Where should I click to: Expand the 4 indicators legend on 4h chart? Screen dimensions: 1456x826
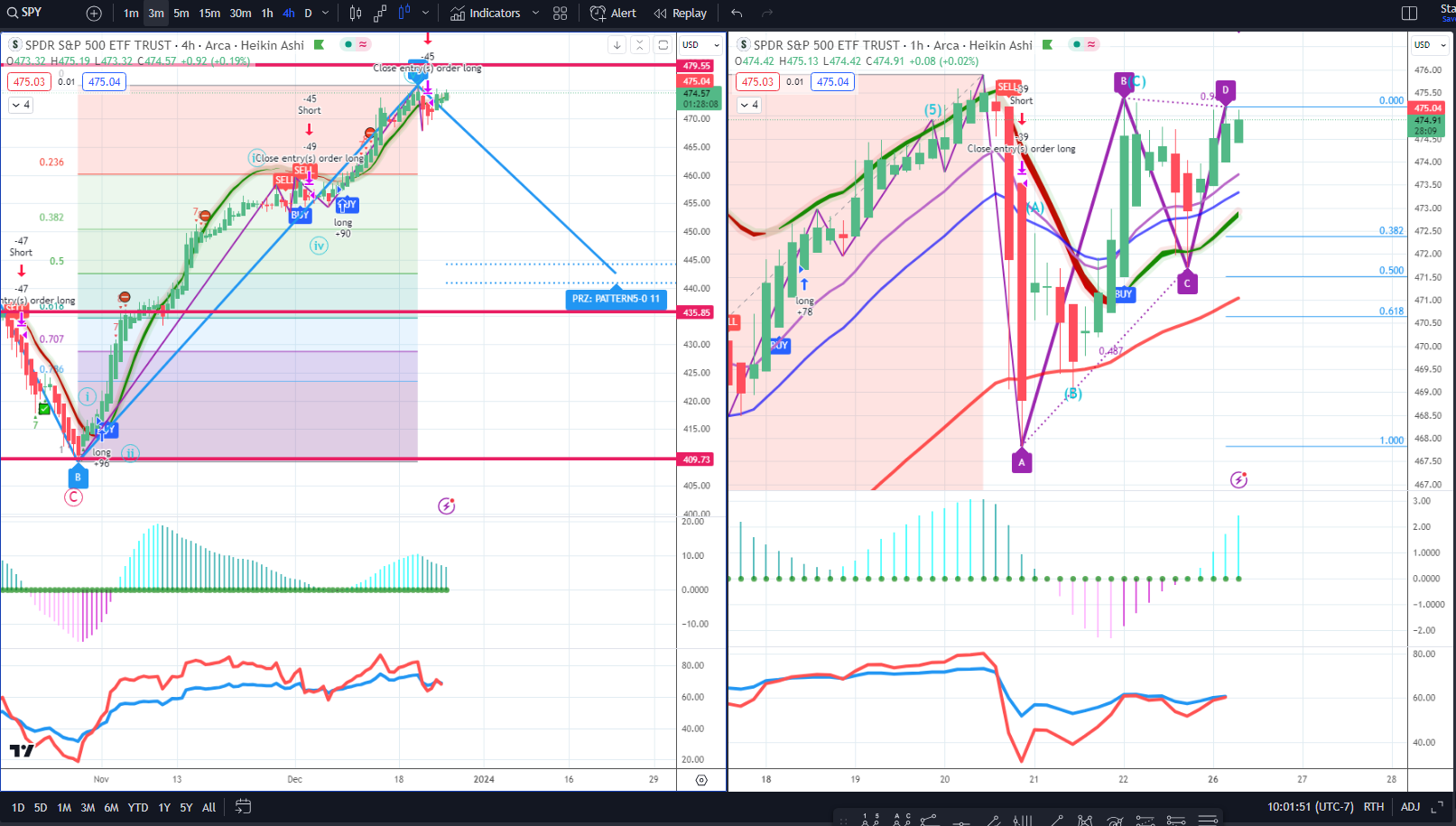click(21, 105)
